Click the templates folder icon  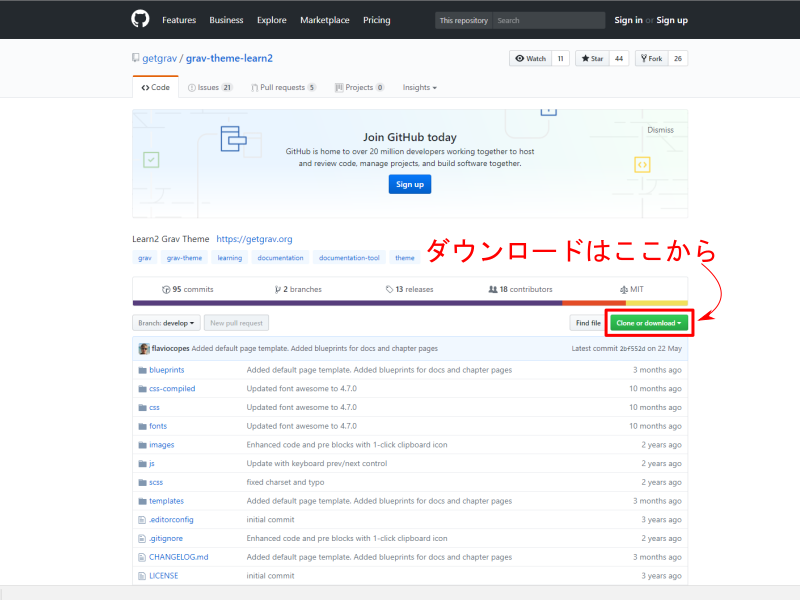click(142, 501)
